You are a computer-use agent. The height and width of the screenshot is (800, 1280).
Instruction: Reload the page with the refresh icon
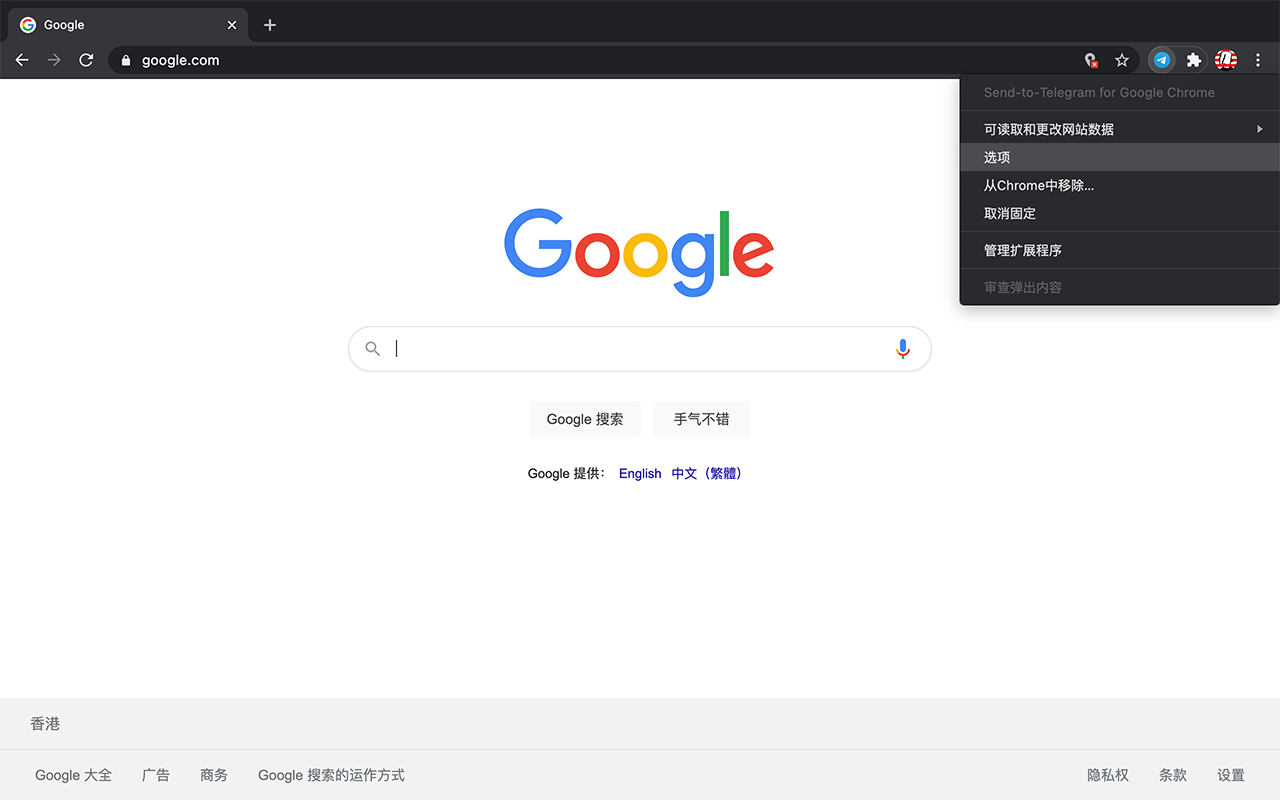pyautogui.click(x=86, y=60)
